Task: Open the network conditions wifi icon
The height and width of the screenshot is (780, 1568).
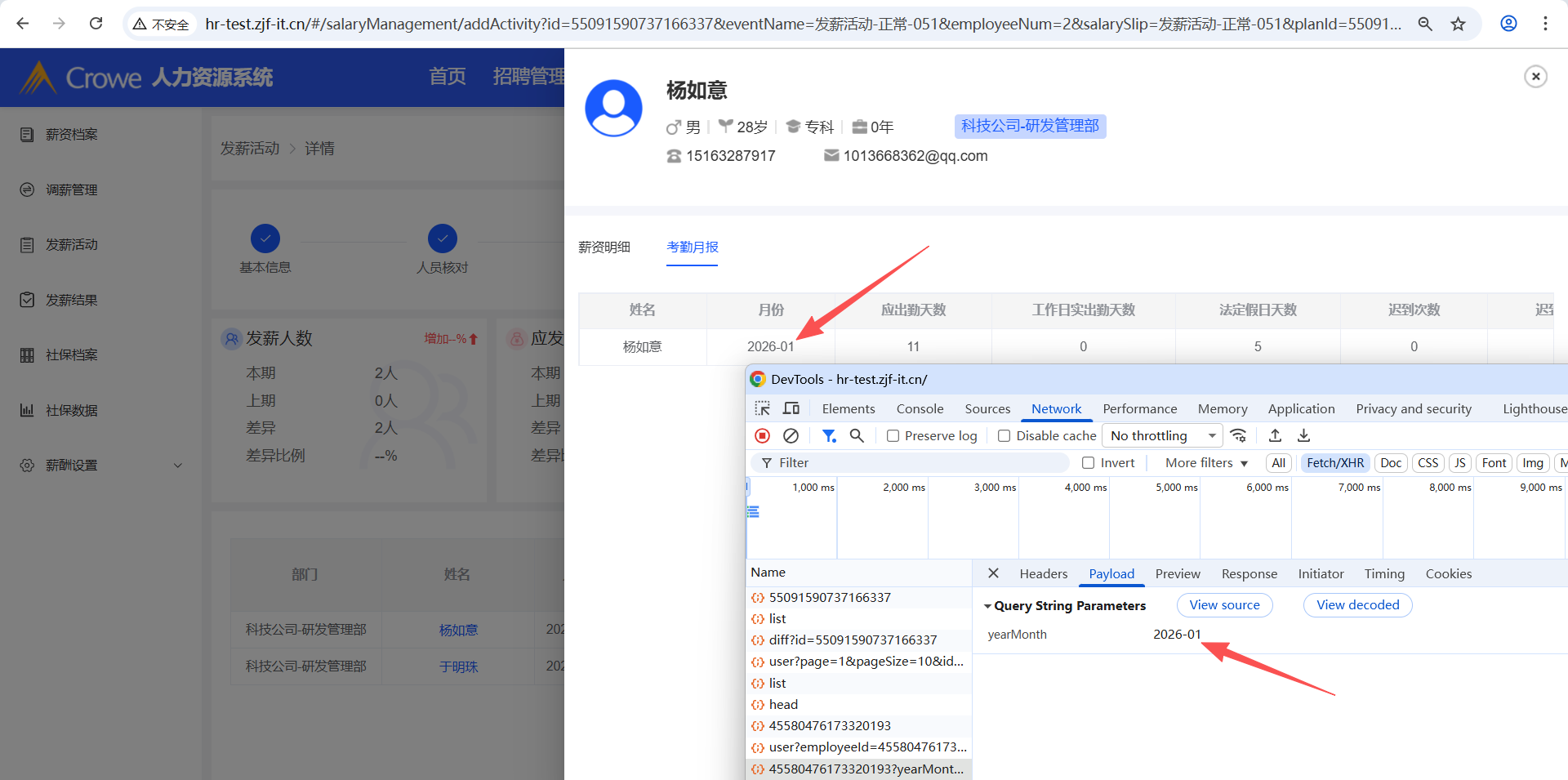Action: coord(1239,436)
